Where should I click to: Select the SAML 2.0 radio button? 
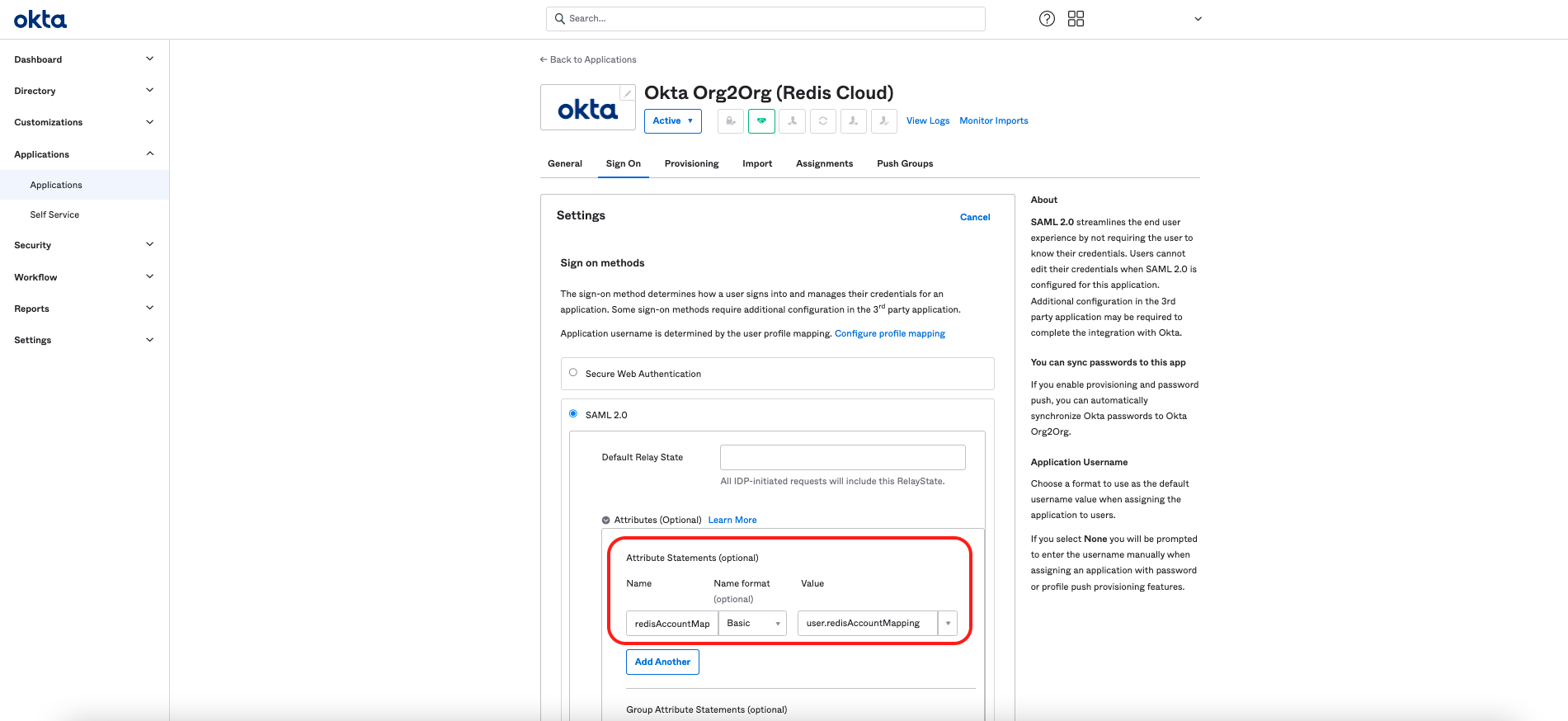click(x=573, y=414)
